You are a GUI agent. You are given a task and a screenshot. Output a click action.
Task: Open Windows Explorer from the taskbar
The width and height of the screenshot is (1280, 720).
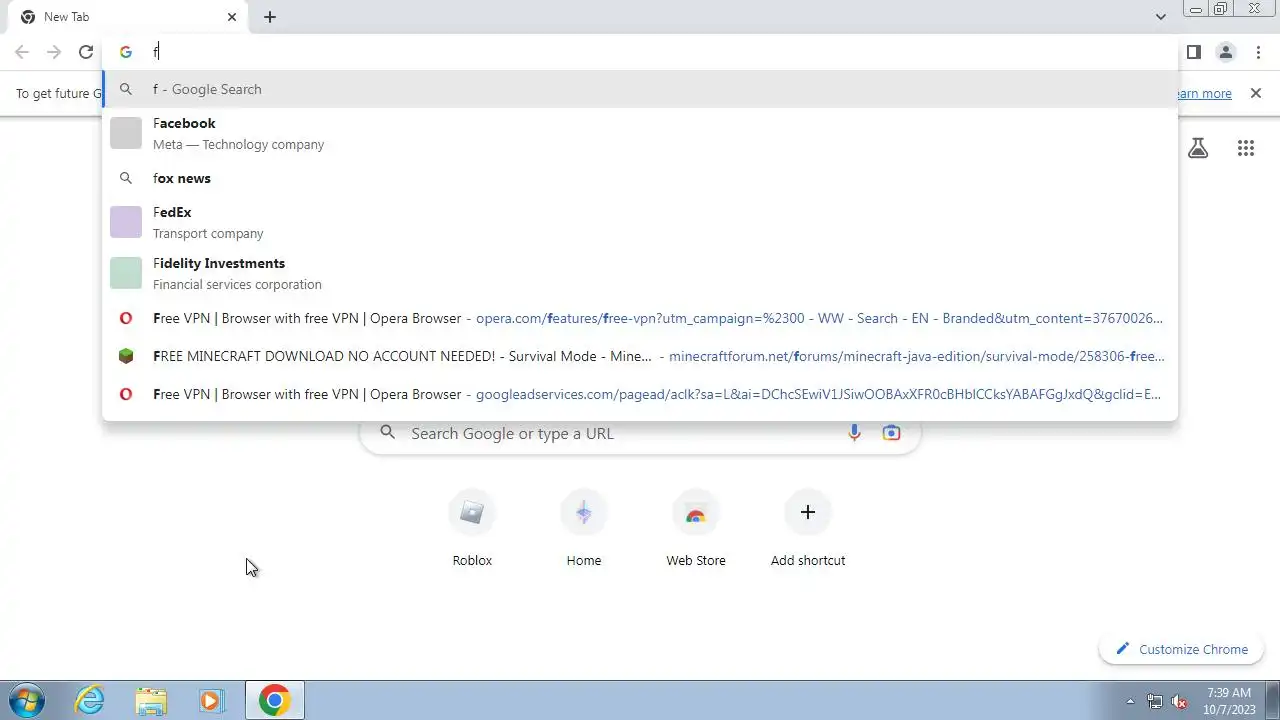pyautogui.click(x=151, y=700)
